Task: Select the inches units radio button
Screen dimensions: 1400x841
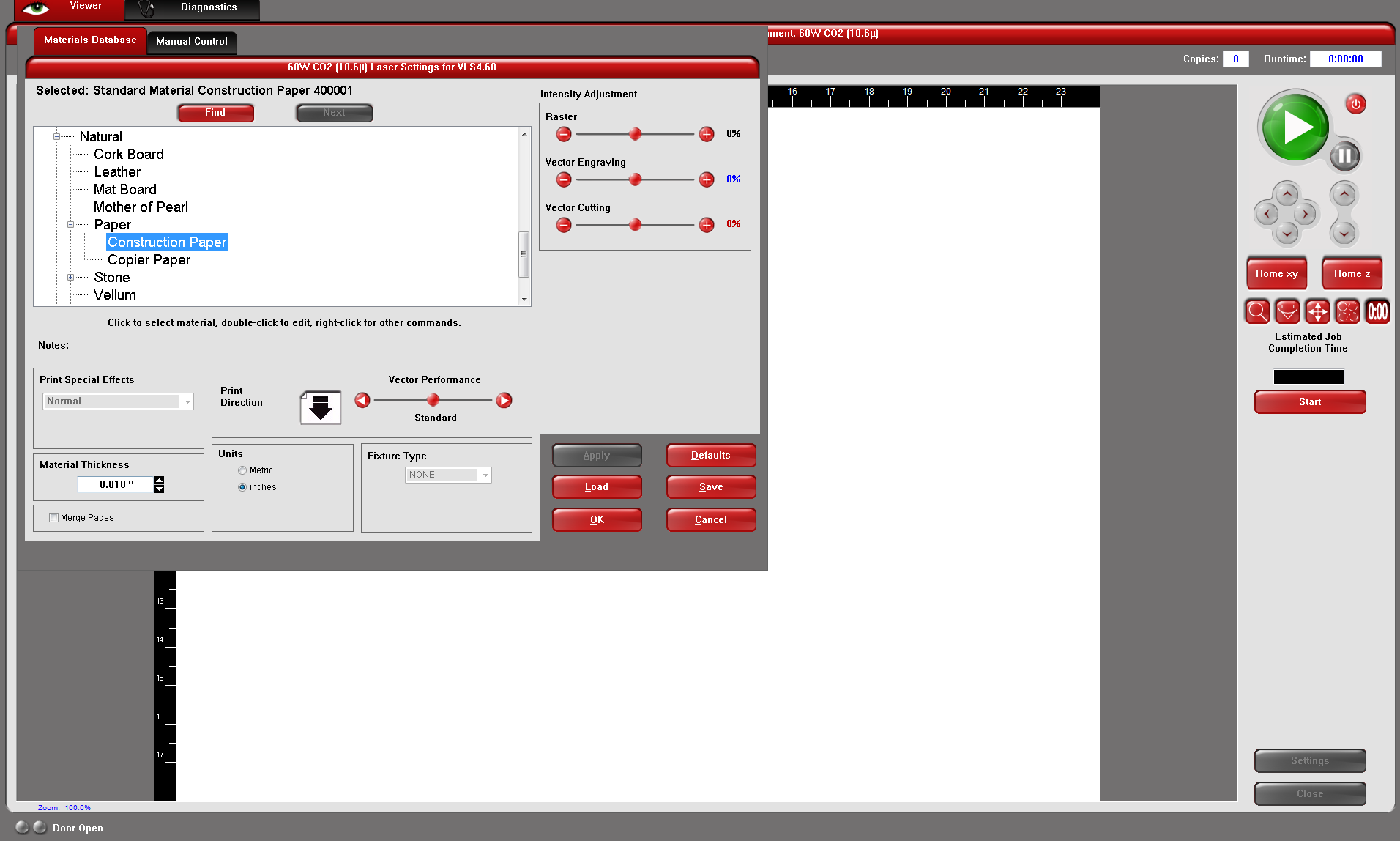Action: (x=242, y=487)
